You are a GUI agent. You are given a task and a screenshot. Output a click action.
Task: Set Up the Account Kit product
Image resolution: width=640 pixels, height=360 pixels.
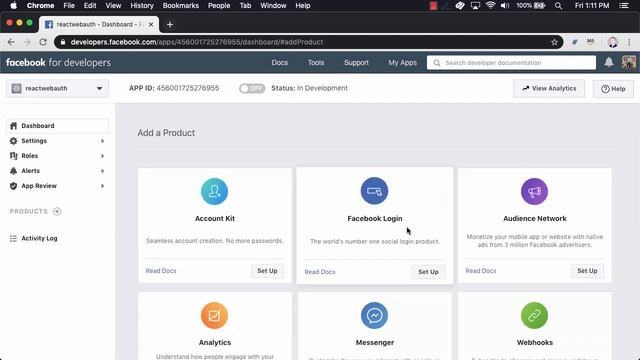pos(267,271)
